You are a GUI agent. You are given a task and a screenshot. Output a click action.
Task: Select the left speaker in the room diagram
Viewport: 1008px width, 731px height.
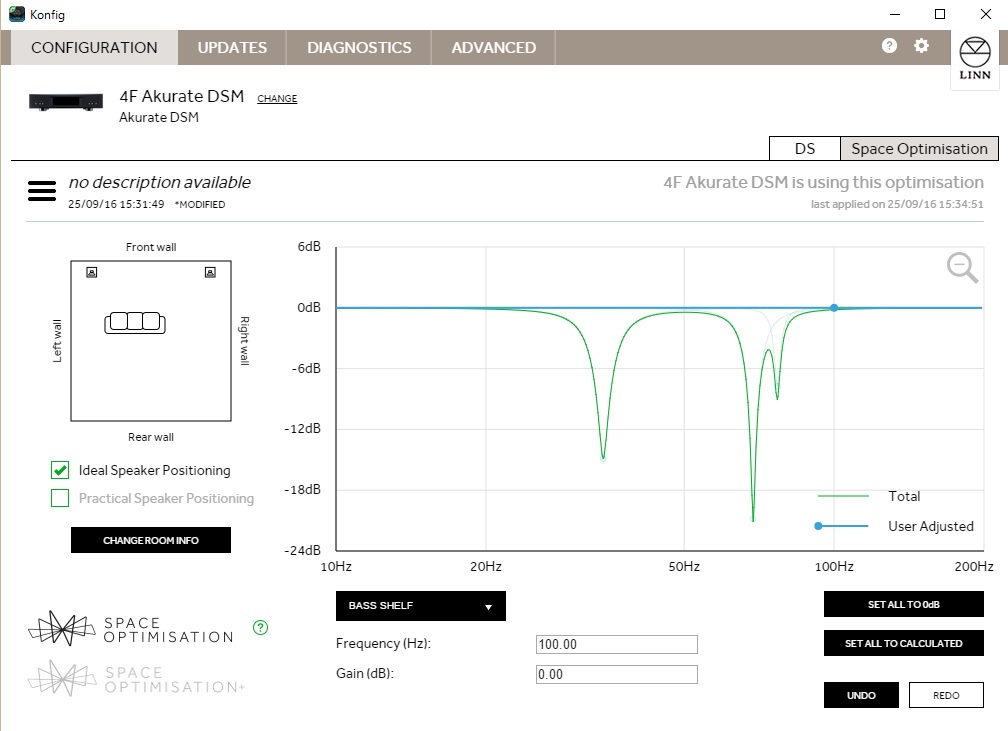click(x=92, y=273)
